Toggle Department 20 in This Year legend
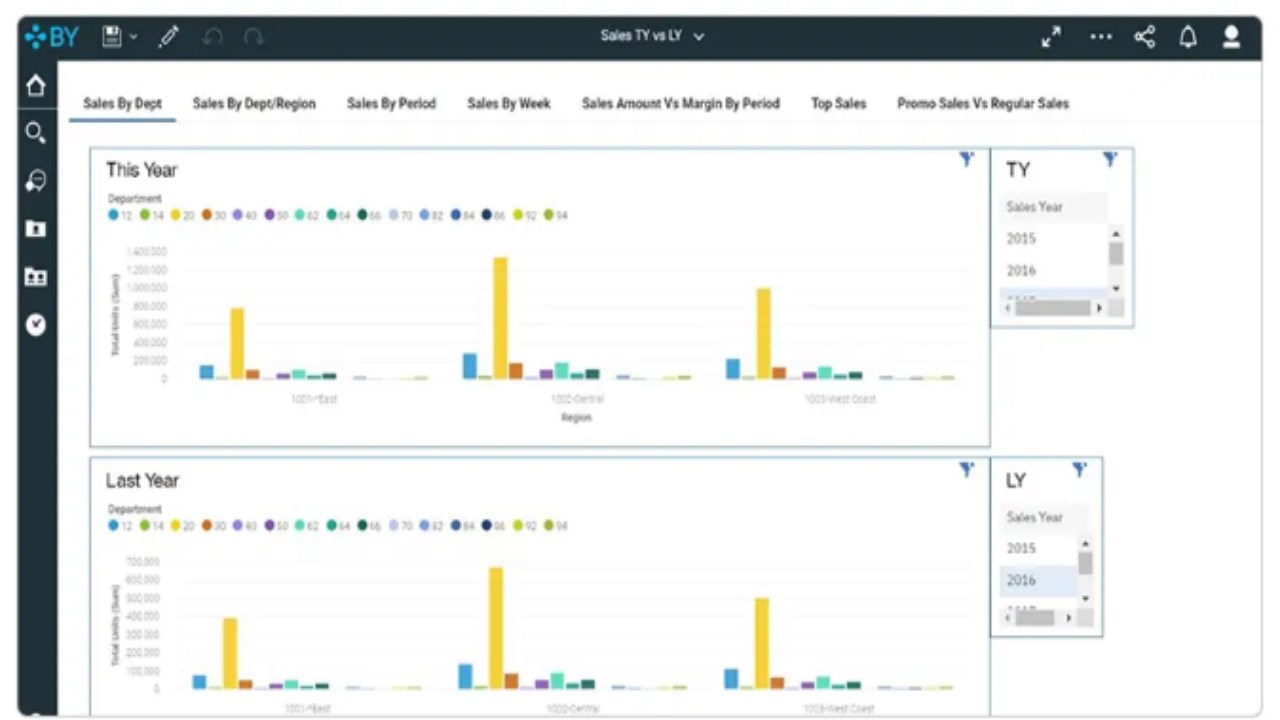Viewport: 1280px width, 720px height. click(183, 215)
